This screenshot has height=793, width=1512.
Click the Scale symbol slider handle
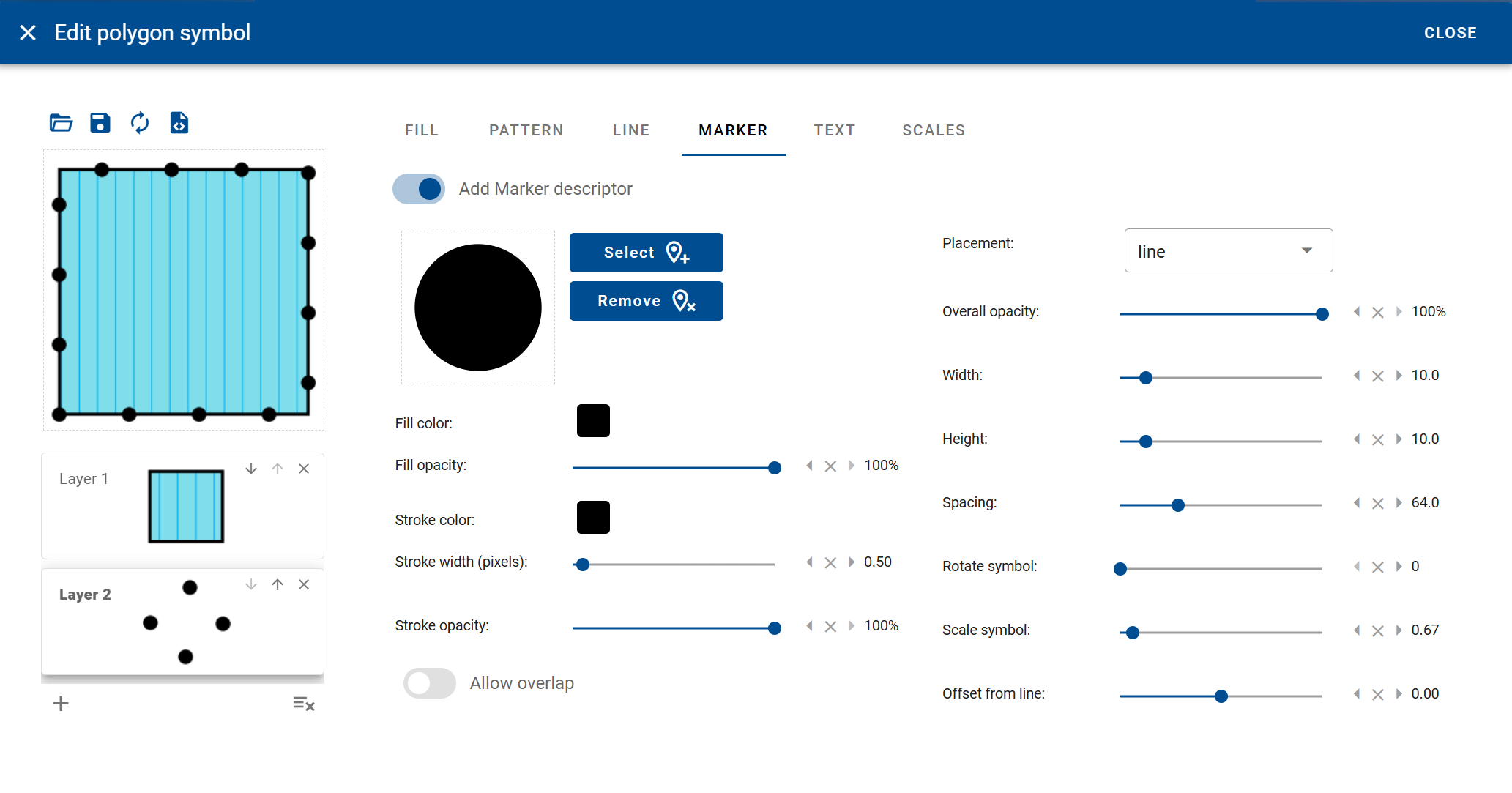pyautogui.click(x=1133, y=633)
